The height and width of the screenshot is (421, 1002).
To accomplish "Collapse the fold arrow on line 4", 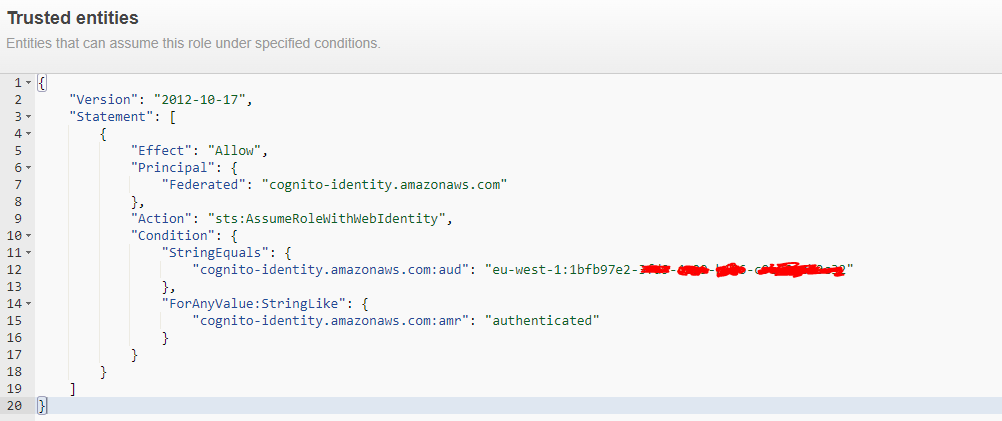I will [x=28, y=134].
